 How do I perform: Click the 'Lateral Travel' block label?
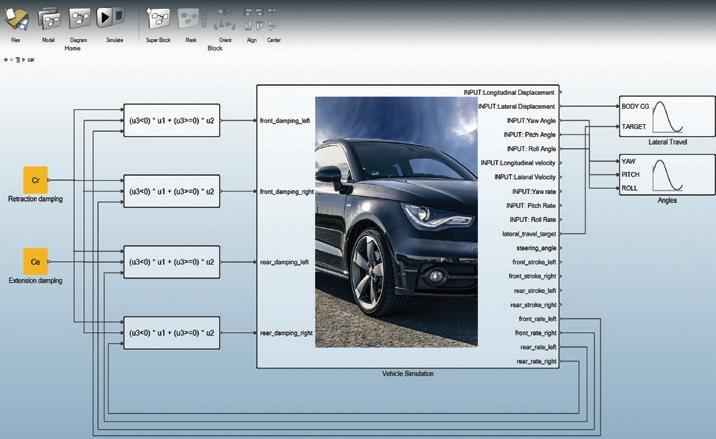pos(668,142)
